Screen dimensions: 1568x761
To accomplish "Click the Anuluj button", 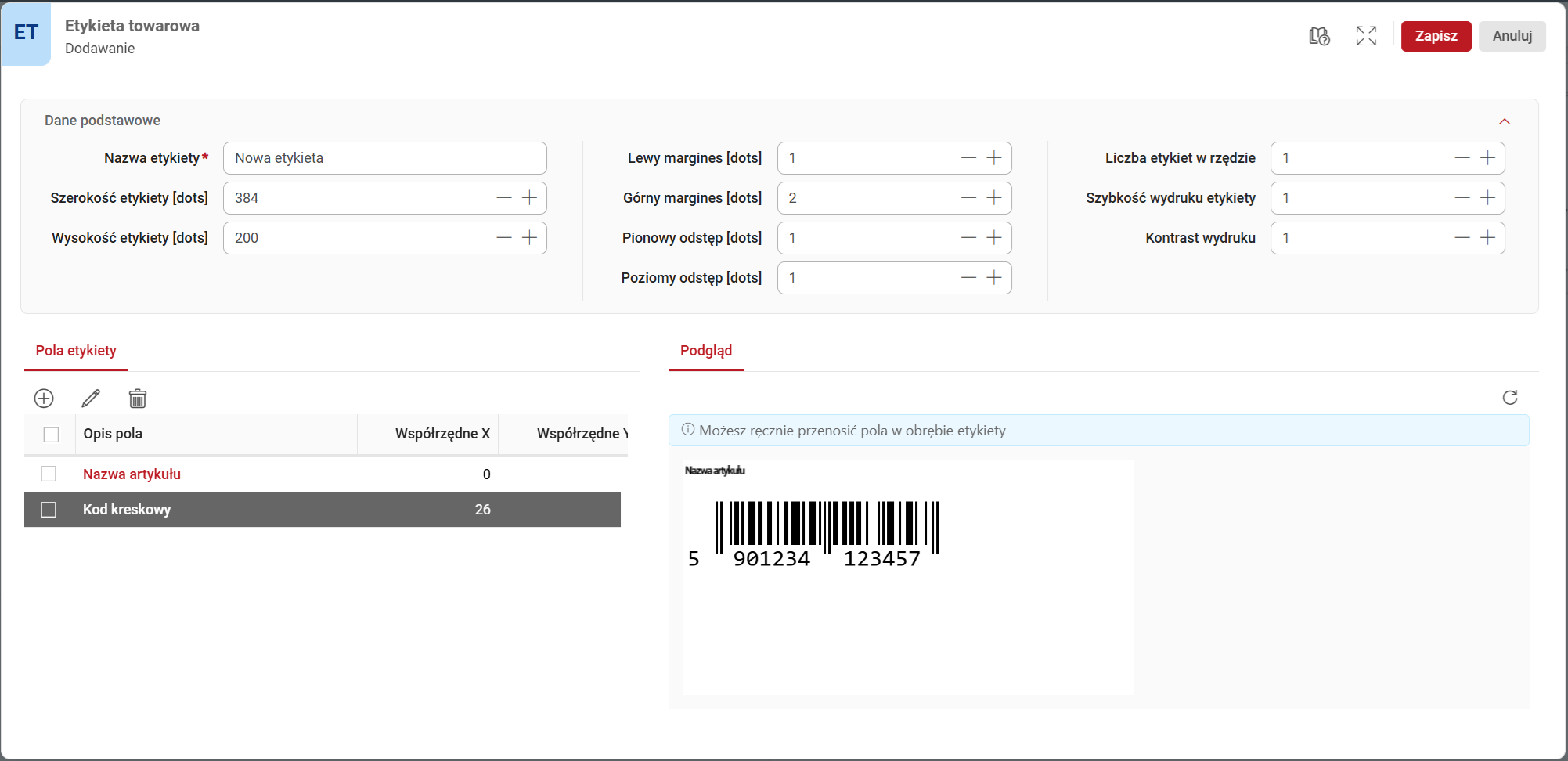I will point(1512,36).
